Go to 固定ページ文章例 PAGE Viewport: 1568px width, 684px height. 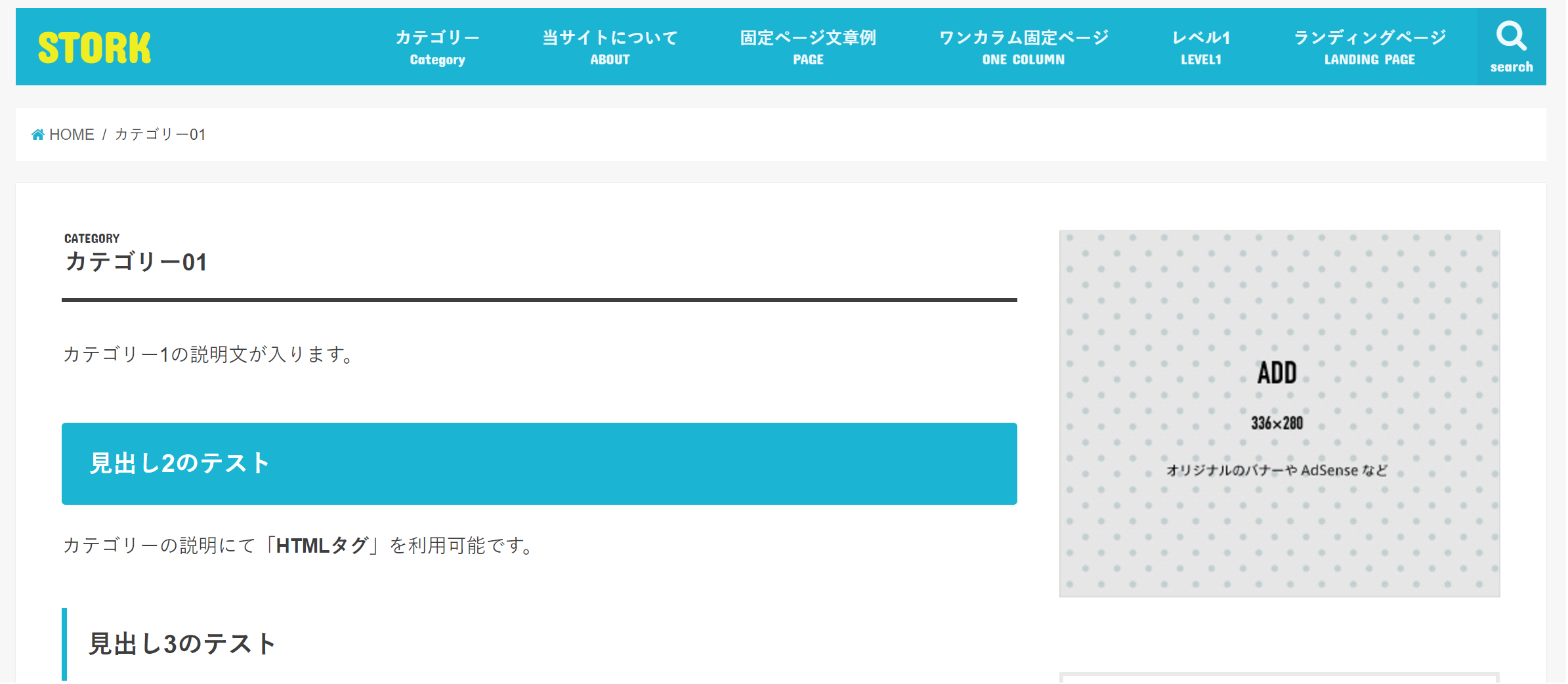pos(808,47)
